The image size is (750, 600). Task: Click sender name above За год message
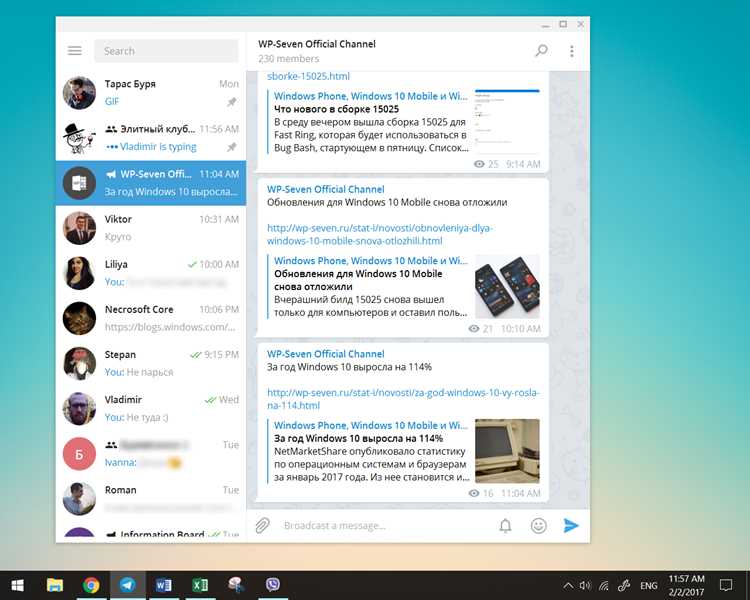click(x=326, y=354)
